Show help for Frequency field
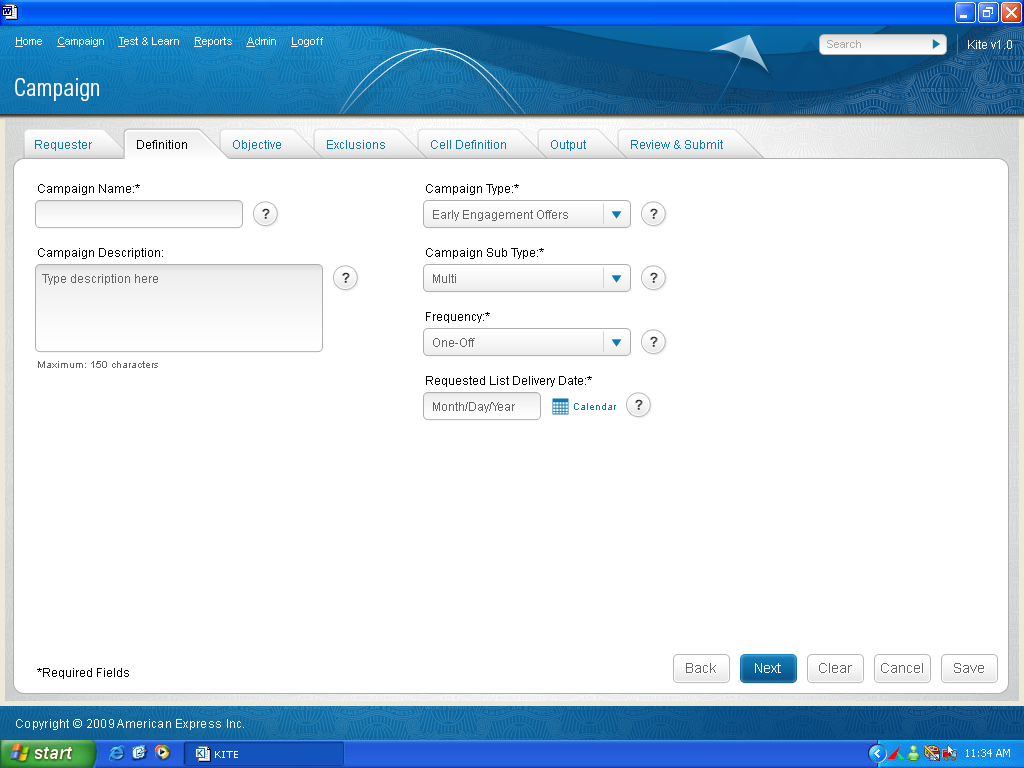Viewport: 1024px width, 768px height. (653, 342)
